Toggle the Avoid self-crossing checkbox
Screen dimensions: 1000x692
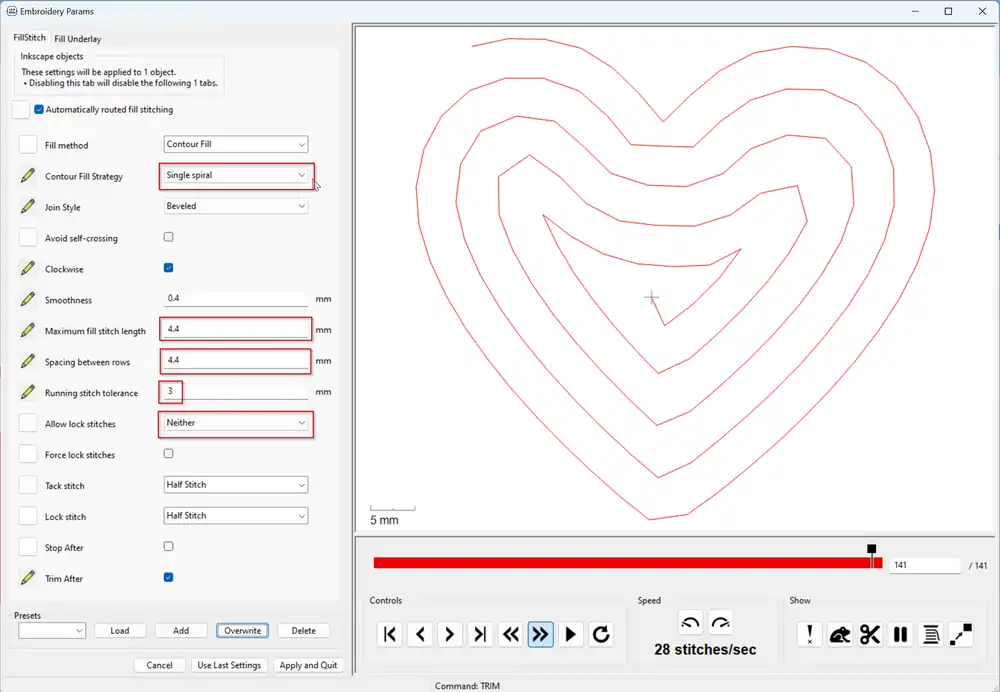(x=168, y=237)
